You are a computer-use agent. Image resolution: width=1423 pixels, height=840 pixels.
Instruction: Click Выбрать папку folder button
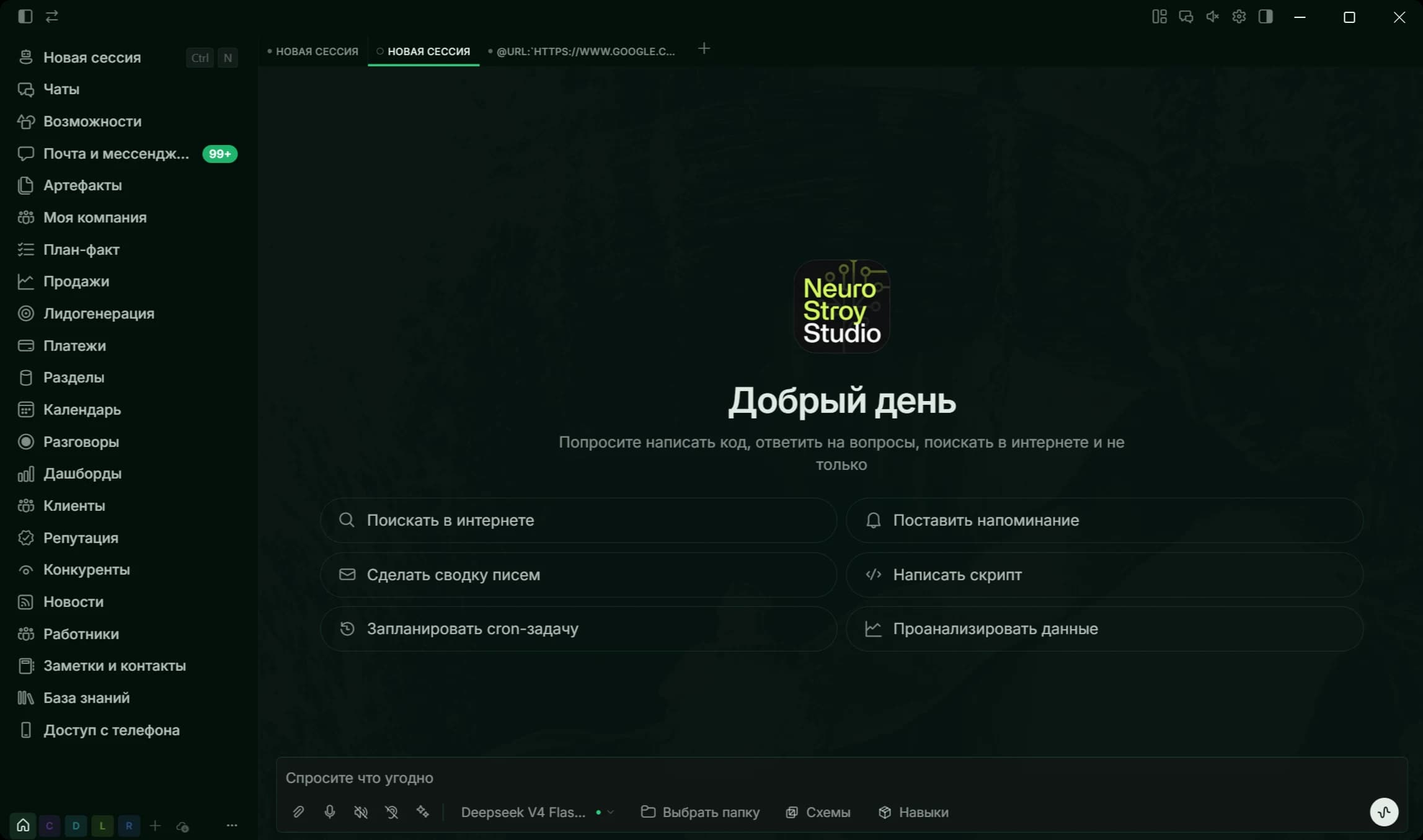[700, 812]
